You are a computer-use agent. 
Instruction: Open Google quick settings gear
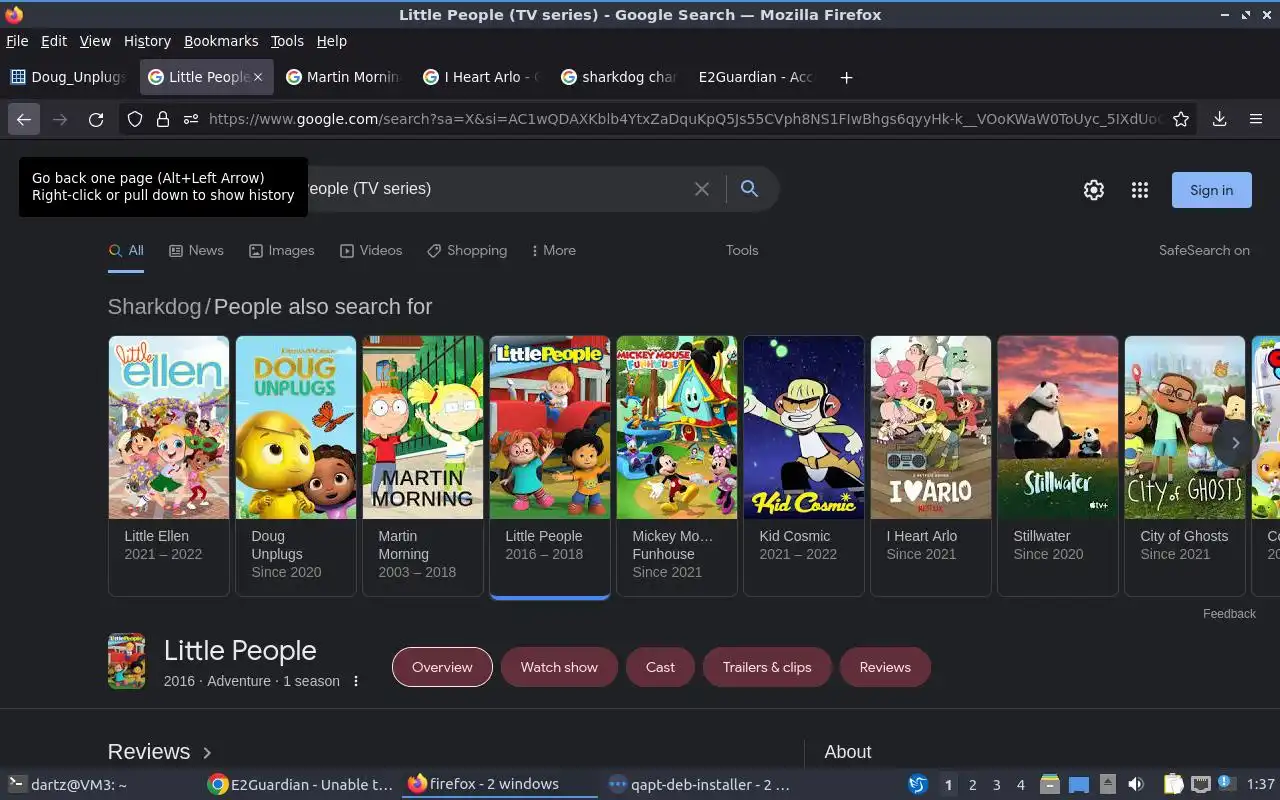[1094, 190]
